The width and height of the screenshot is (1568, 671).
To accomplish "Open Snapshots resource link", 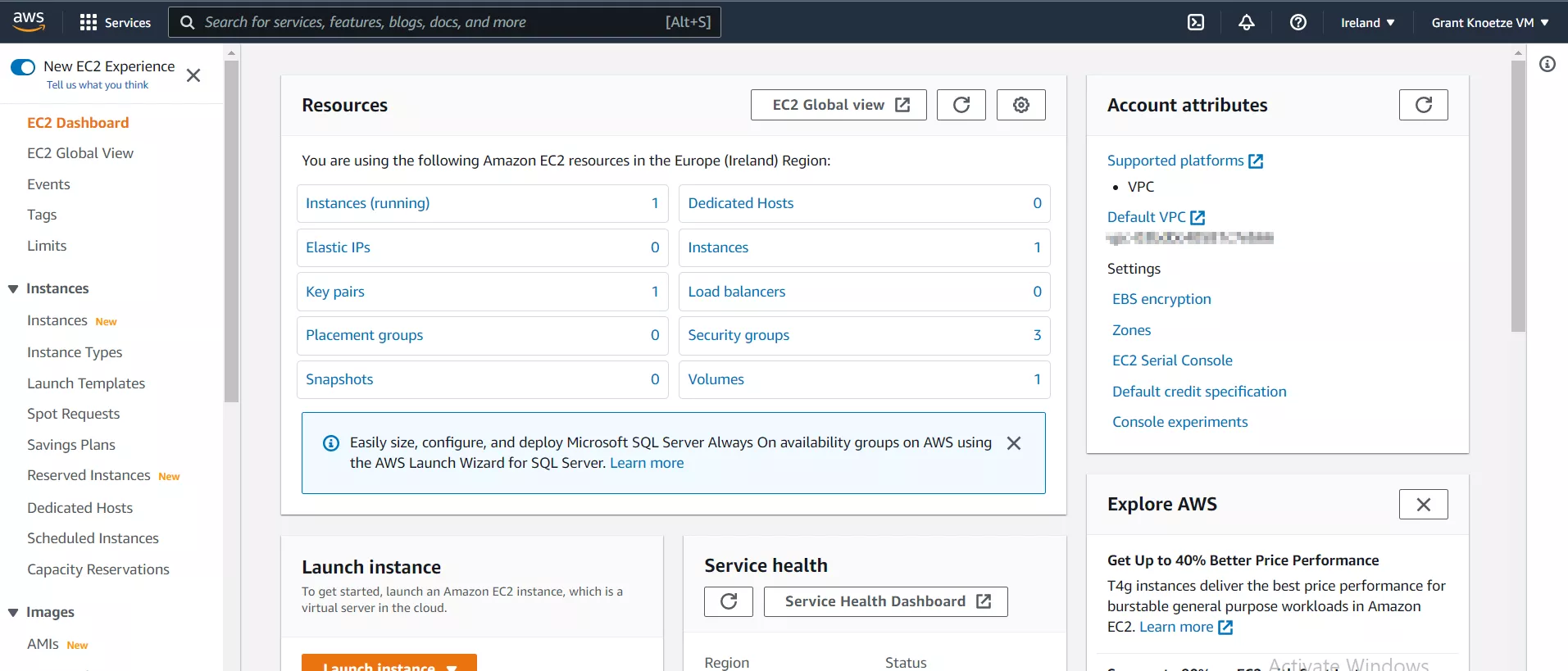I will click(339, 379).
